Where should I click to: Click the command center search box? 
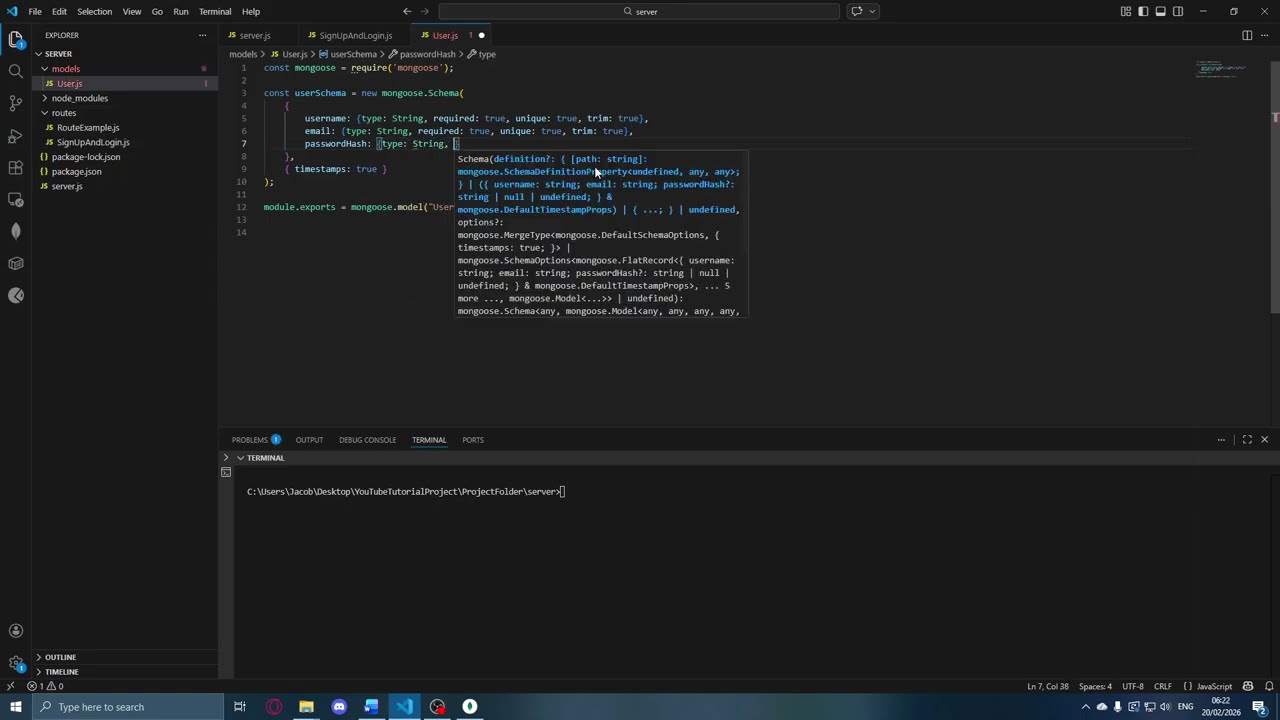tap(640, 11)
